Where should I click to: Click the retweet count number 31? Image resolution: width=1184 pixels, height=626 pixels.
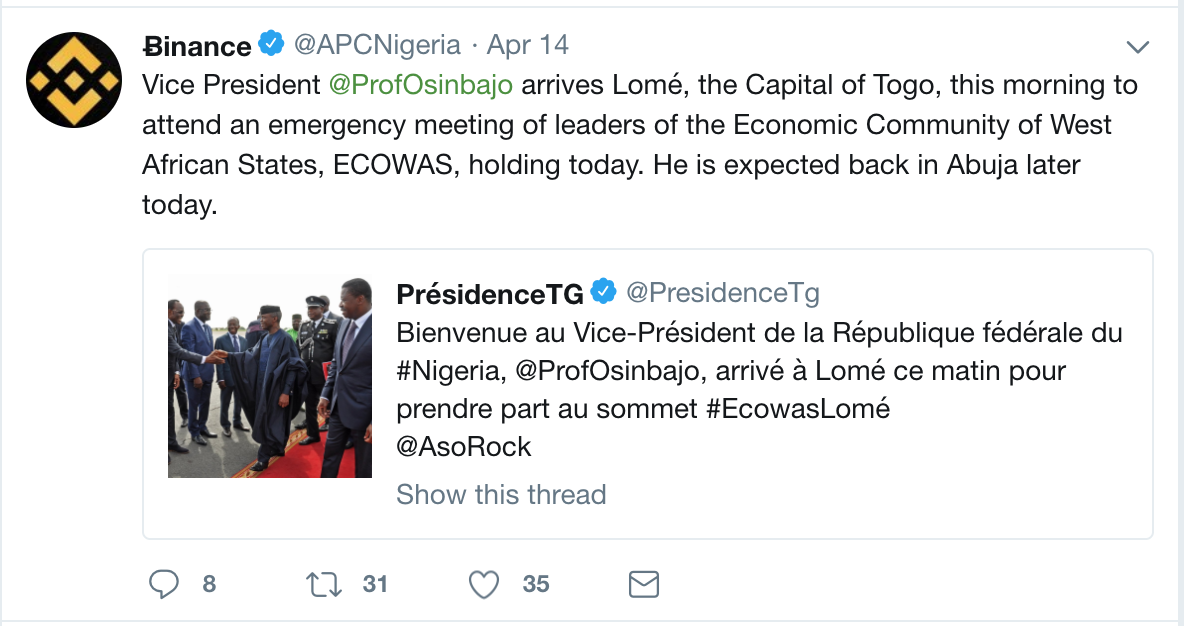(x=375, y=583)
